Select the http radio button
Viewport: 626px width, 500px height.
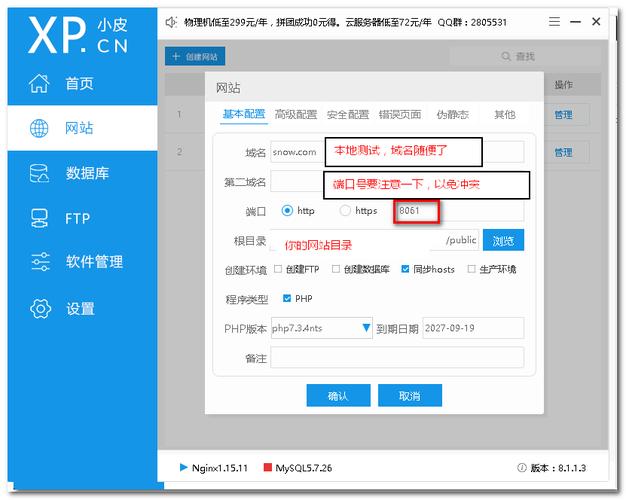pyautogui.click(x=287, y=210)
